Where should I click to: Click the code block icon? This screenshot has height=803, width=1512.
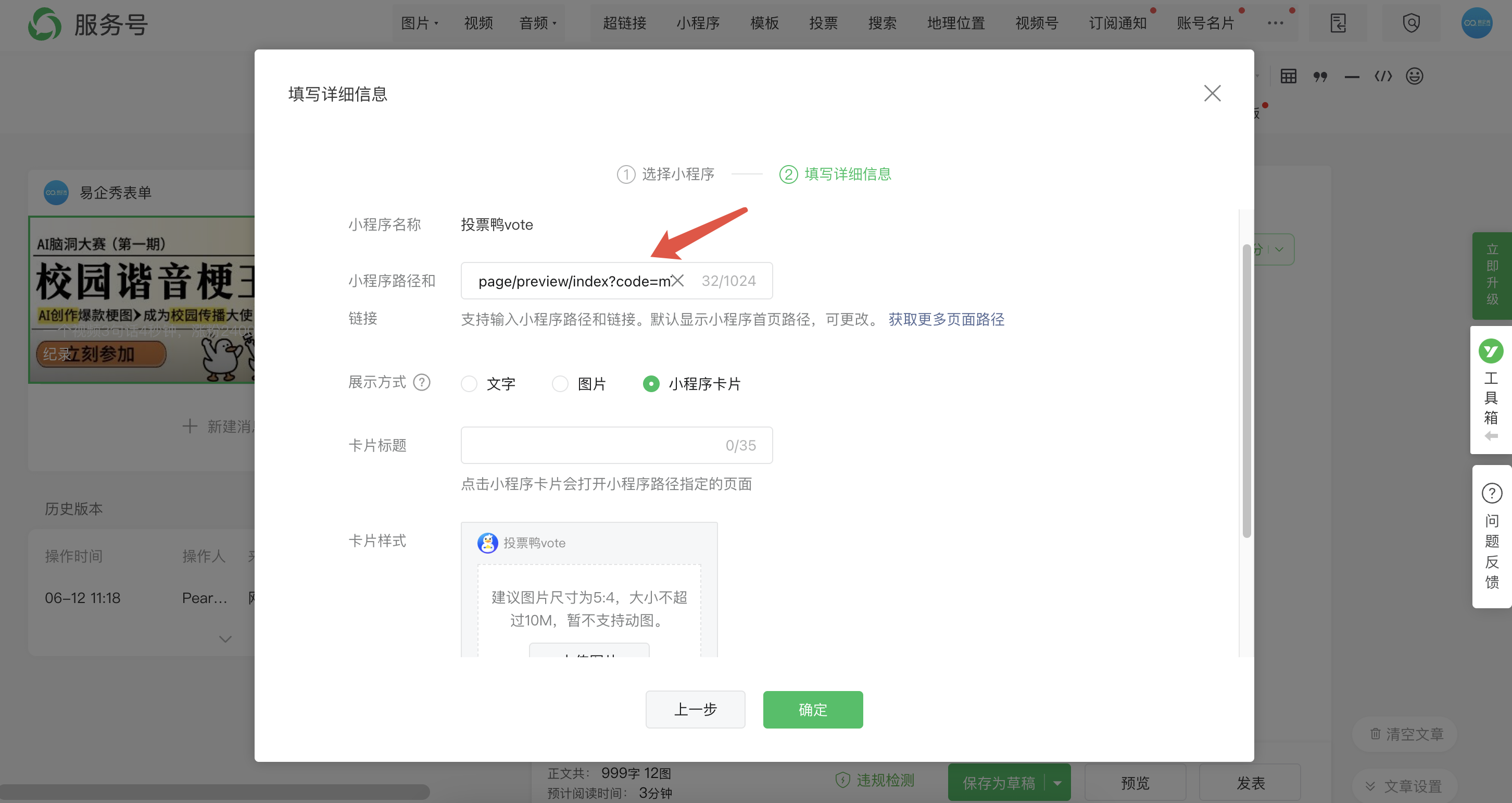point(1383,77)
